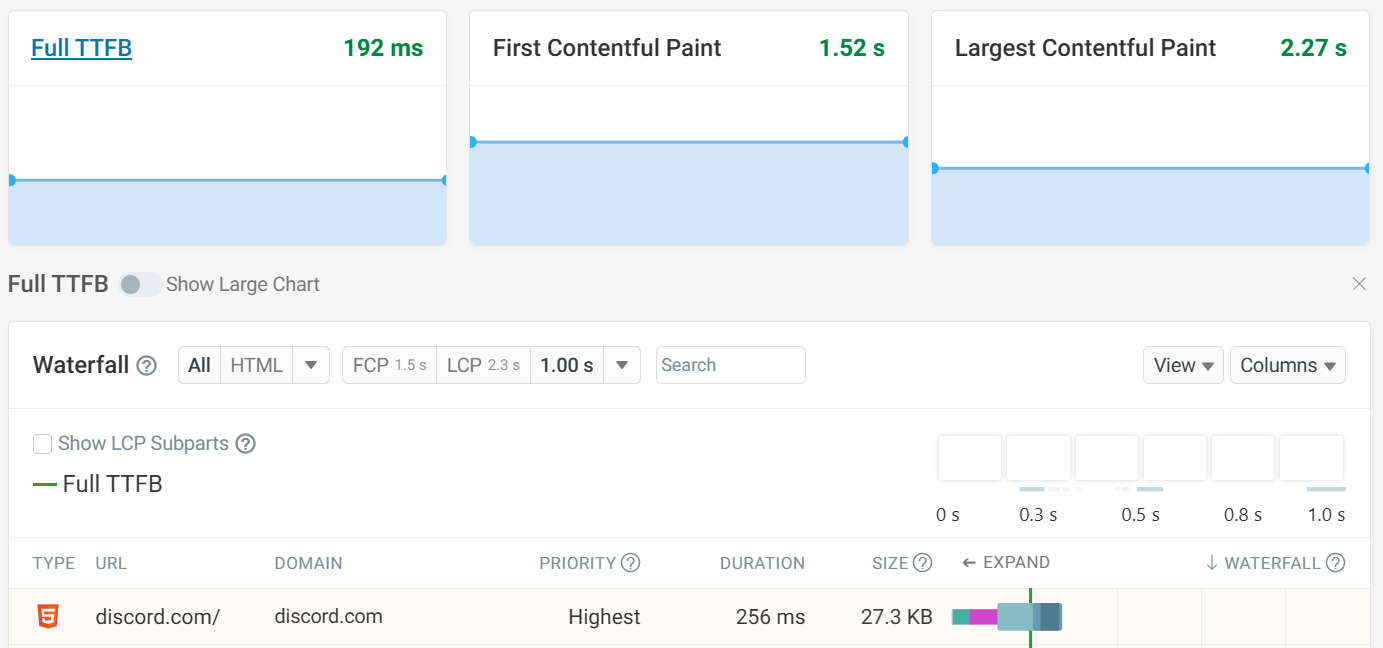
Task: Close the Full TTFB detail panel
Action: (1359, 284)
